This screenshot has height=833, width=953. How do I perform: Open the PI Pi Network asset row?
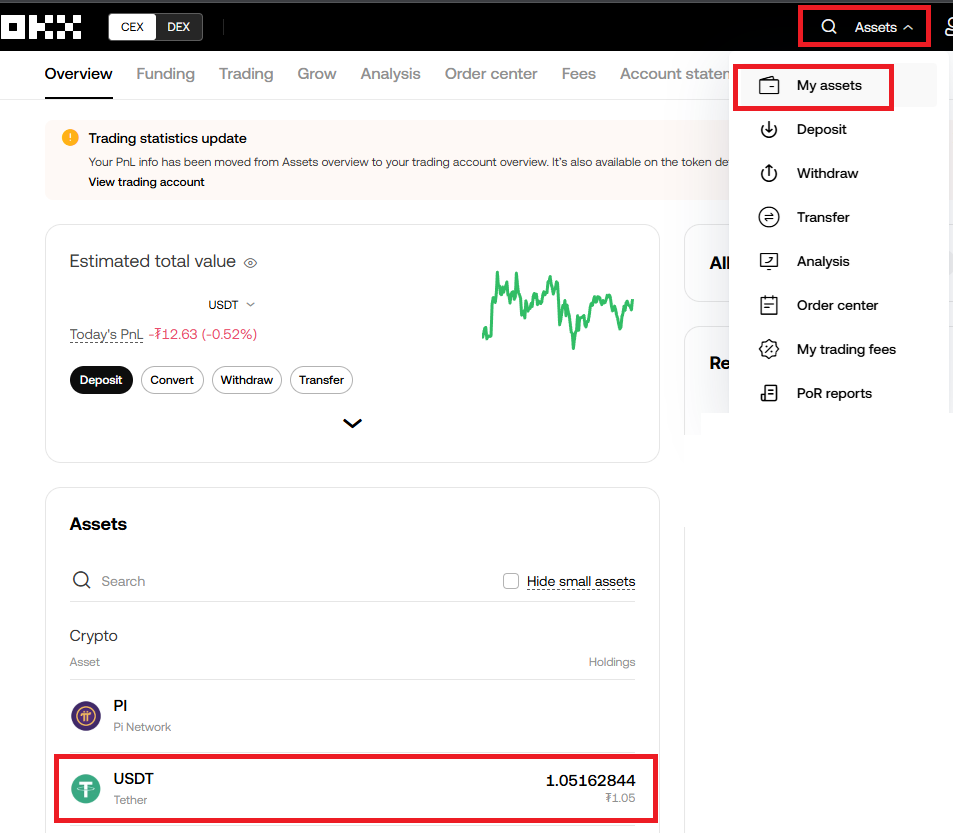click(353, 716)
